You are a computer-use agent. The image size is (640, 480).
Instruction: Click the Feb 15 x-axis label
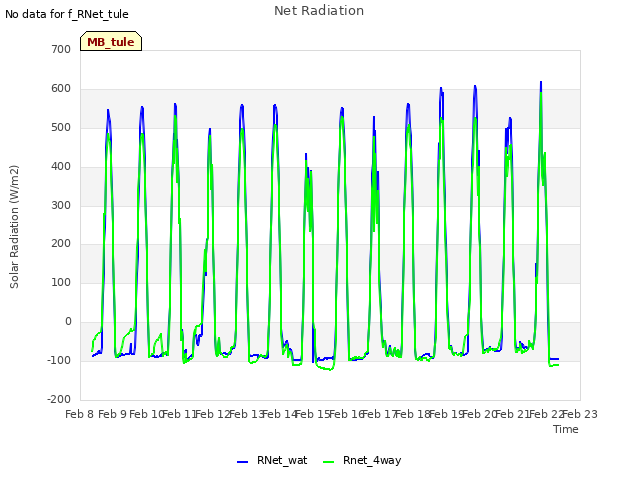(x=313, y=414)
